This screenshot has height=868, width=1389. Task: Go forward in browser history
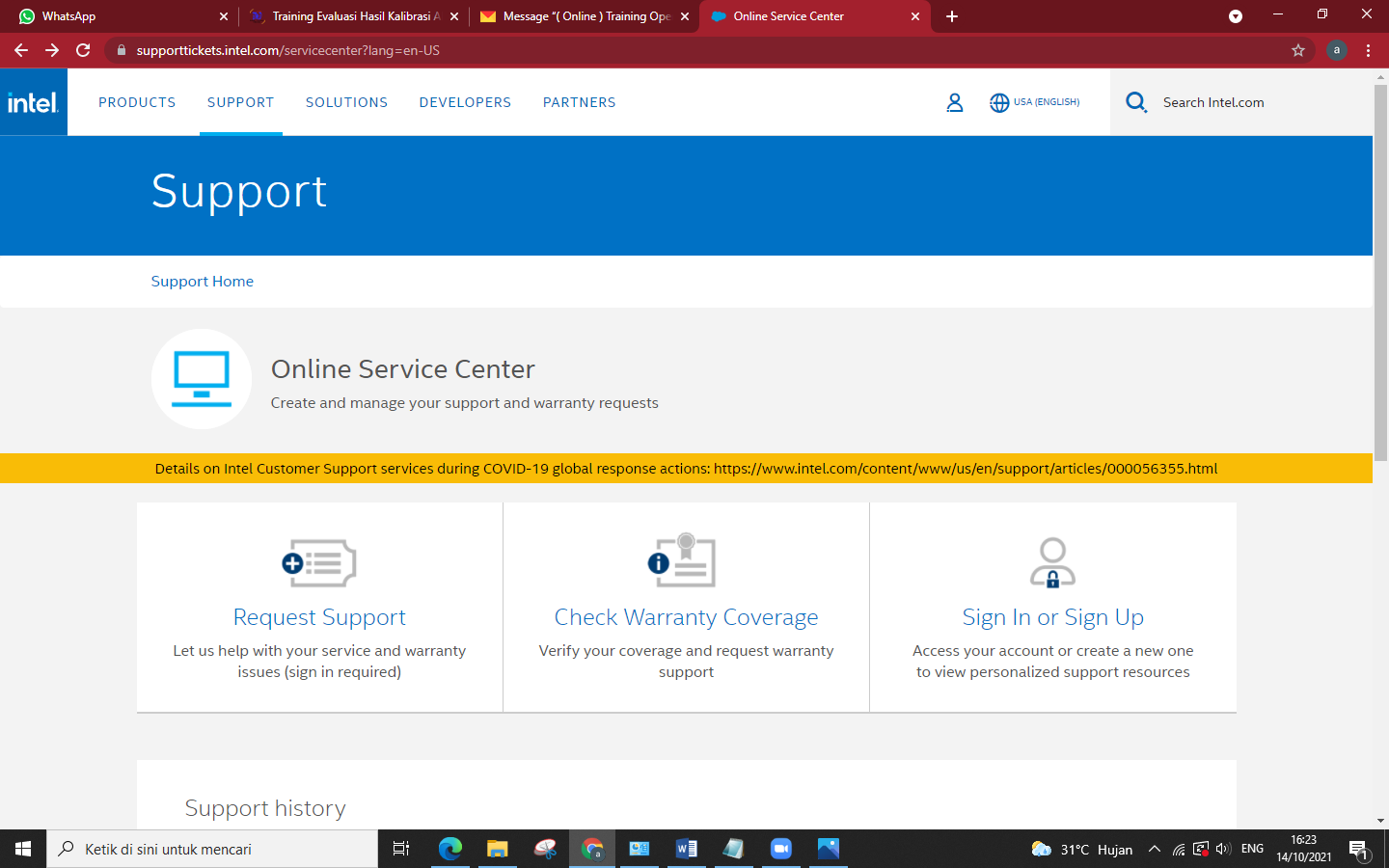point(52,50)
